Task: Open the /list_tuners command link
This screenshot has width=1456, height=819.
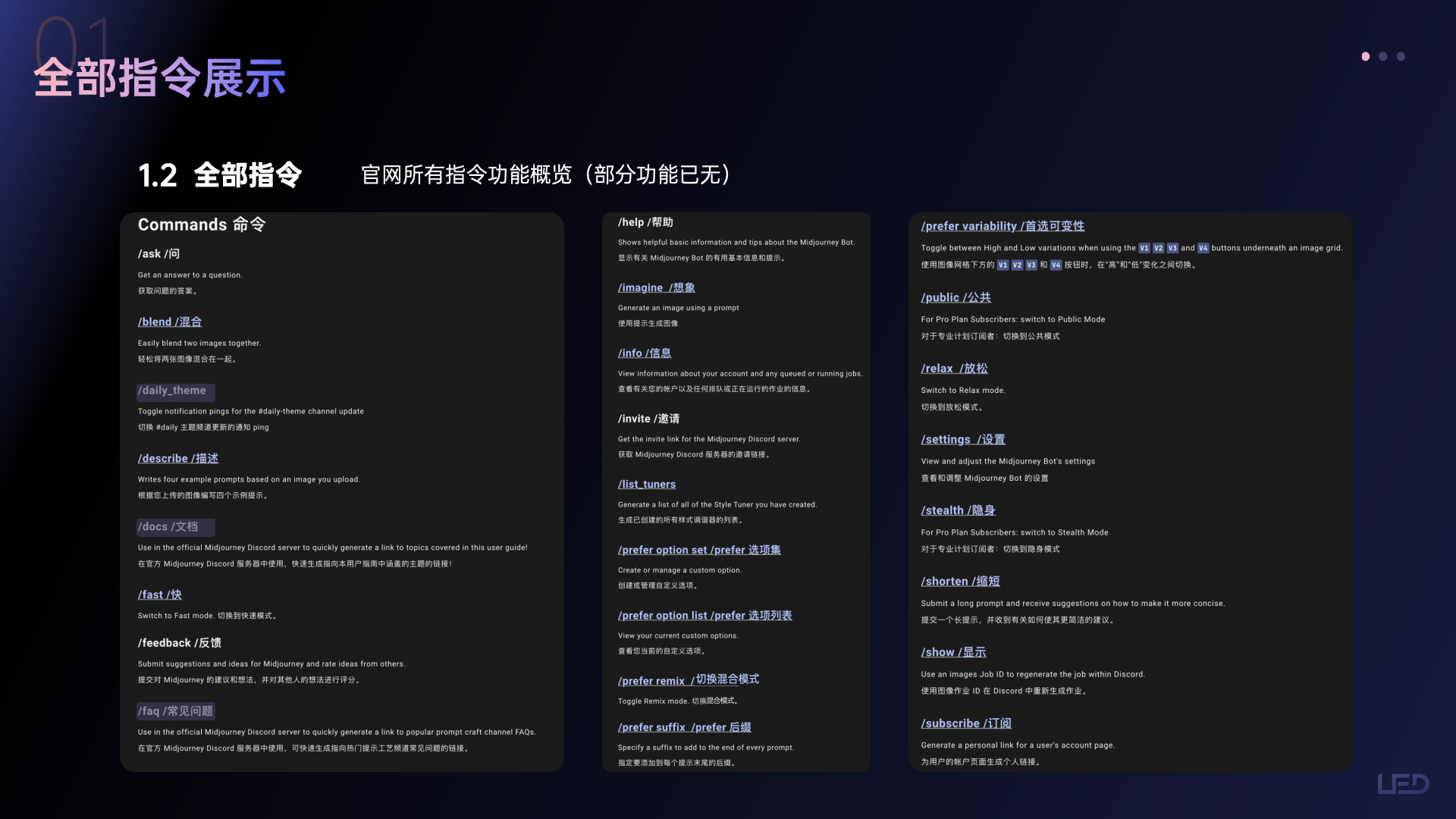Action: [647, 485]
